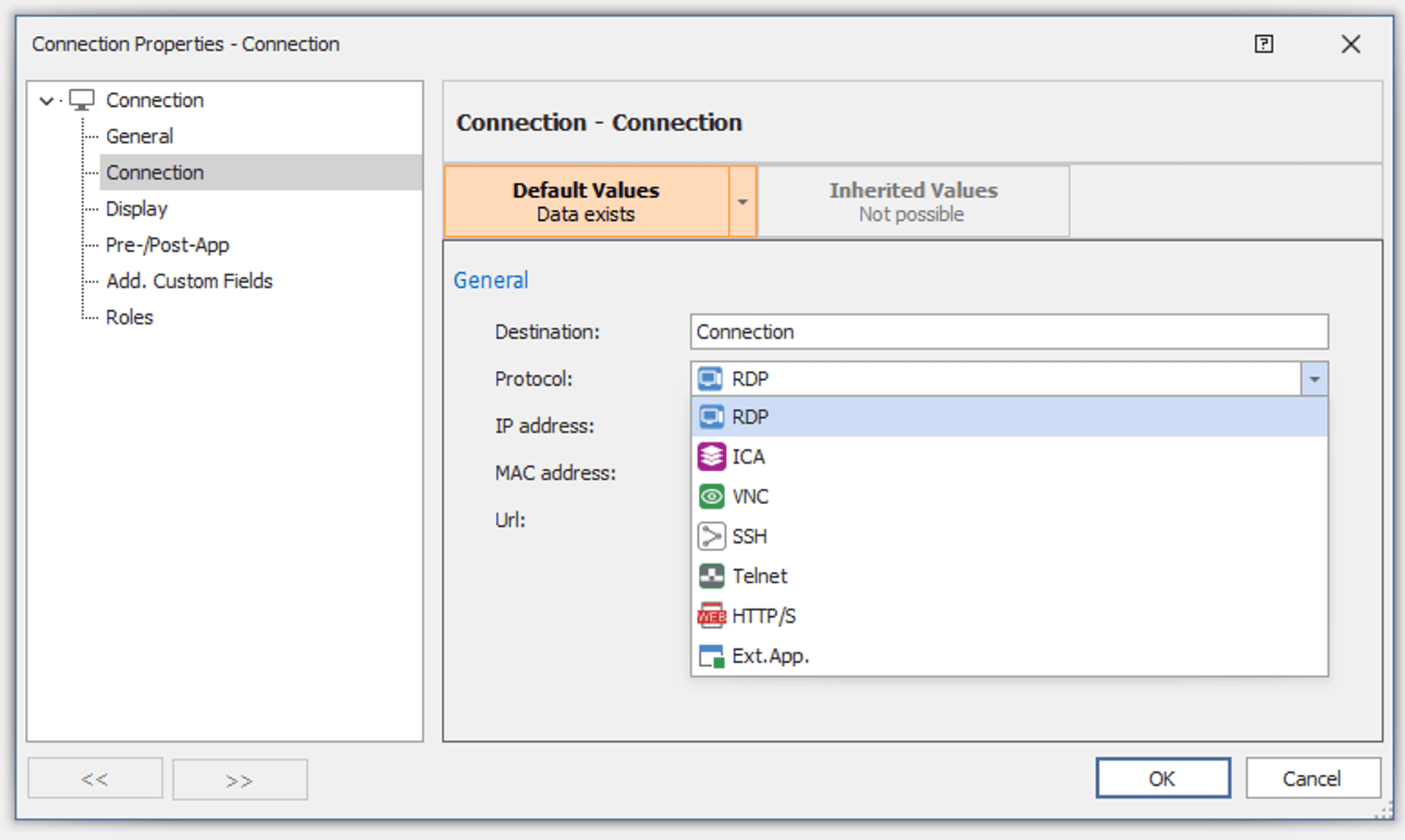Select the HTTP/S web icon
The height and width of the screenshot is (840, 1405).
pos(711,616)
